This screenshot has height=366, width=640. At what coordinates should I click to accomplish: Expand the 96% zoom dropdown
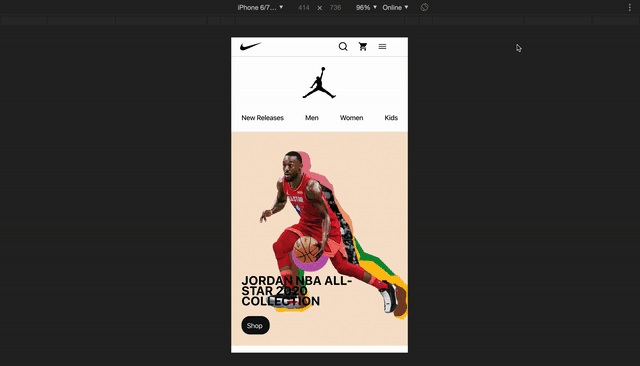(x=366, y=7)
